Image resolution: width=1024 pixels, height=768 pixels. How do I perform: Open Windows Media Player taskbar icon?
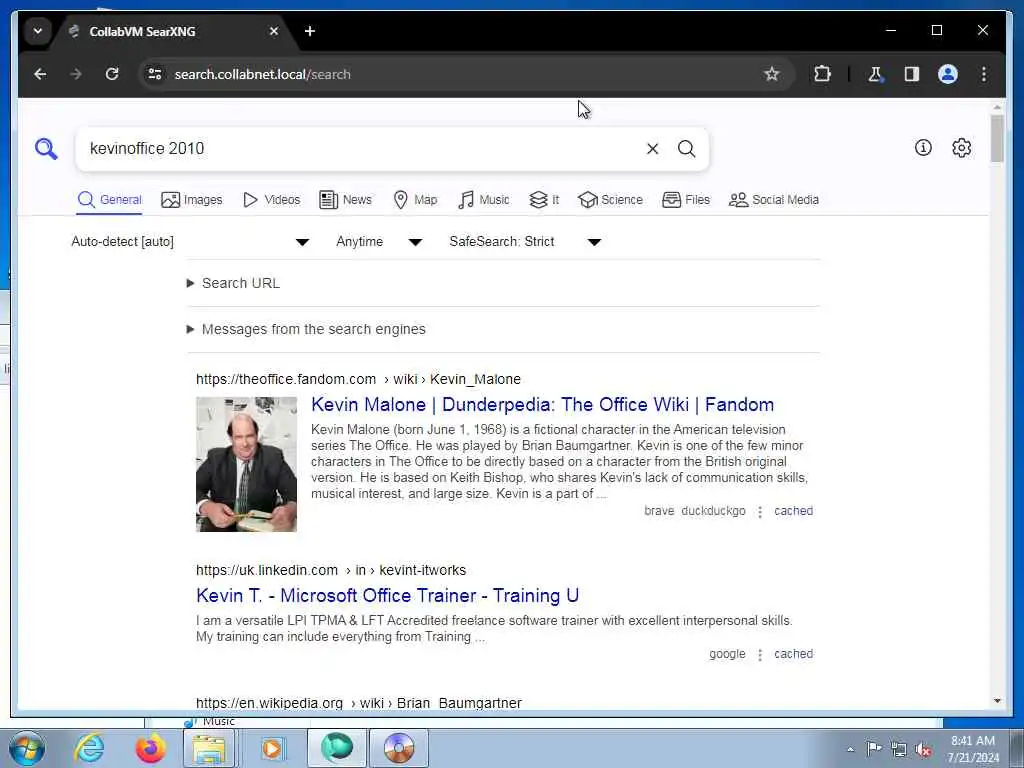click(271, 748)
